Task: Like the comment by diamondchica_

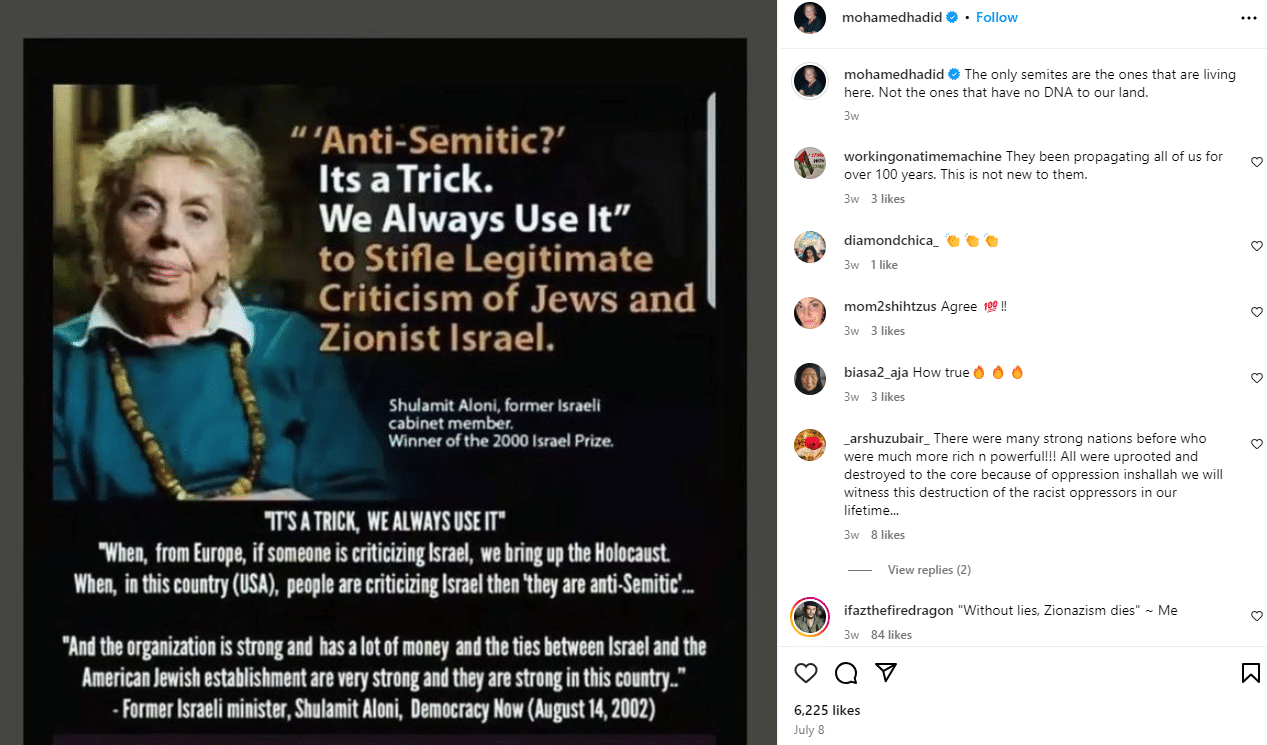Action: point(1257,246)
